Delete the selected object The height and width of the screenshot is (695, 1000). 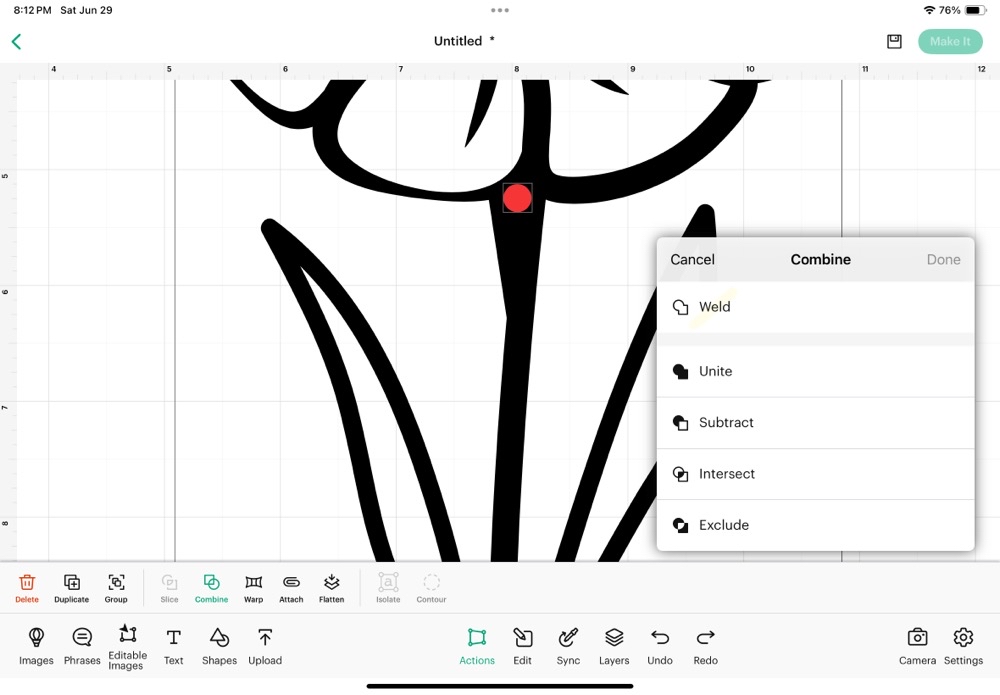pos(27,588)
